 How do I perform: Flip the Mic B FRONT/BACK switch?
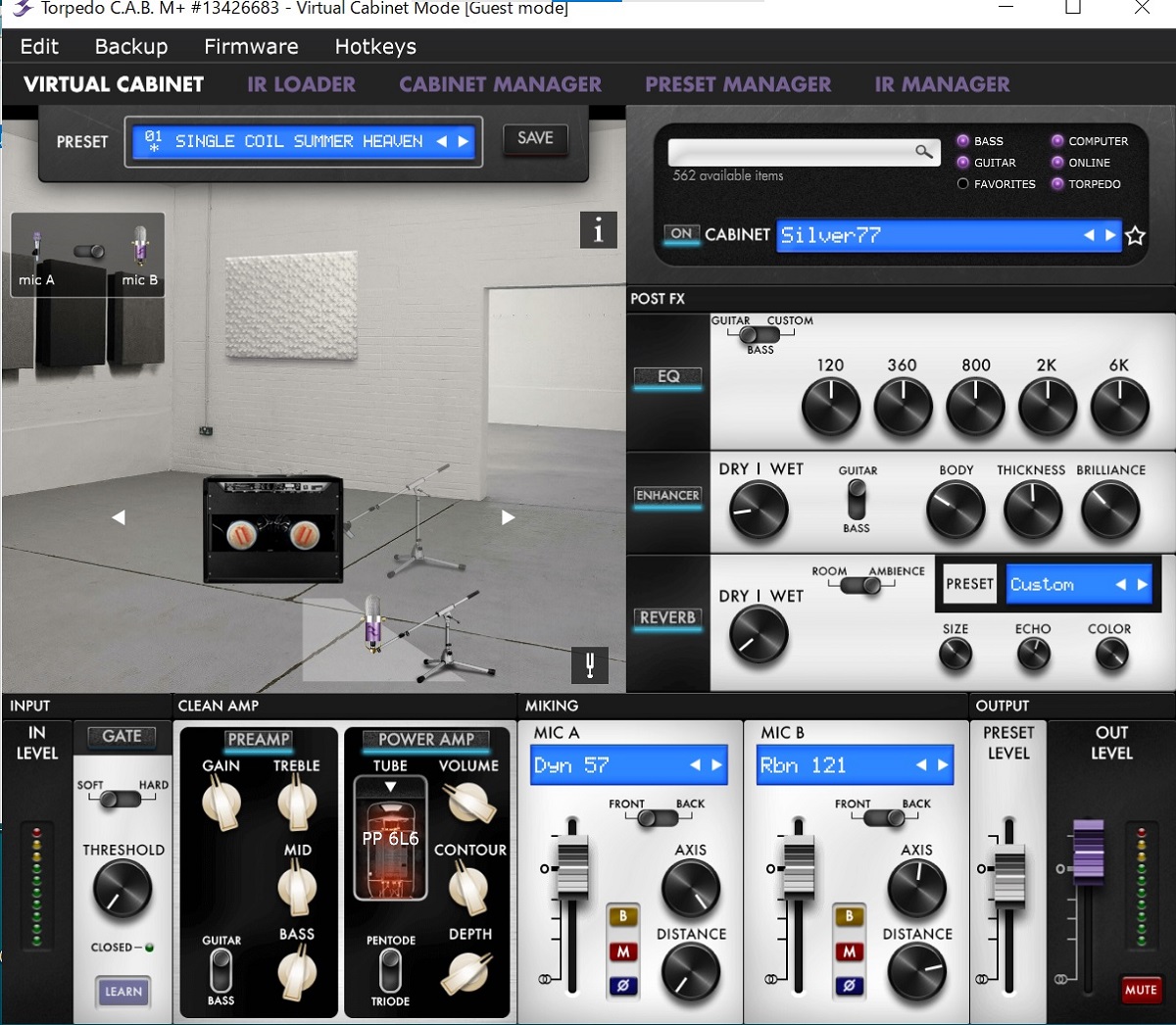pos(884,817)
